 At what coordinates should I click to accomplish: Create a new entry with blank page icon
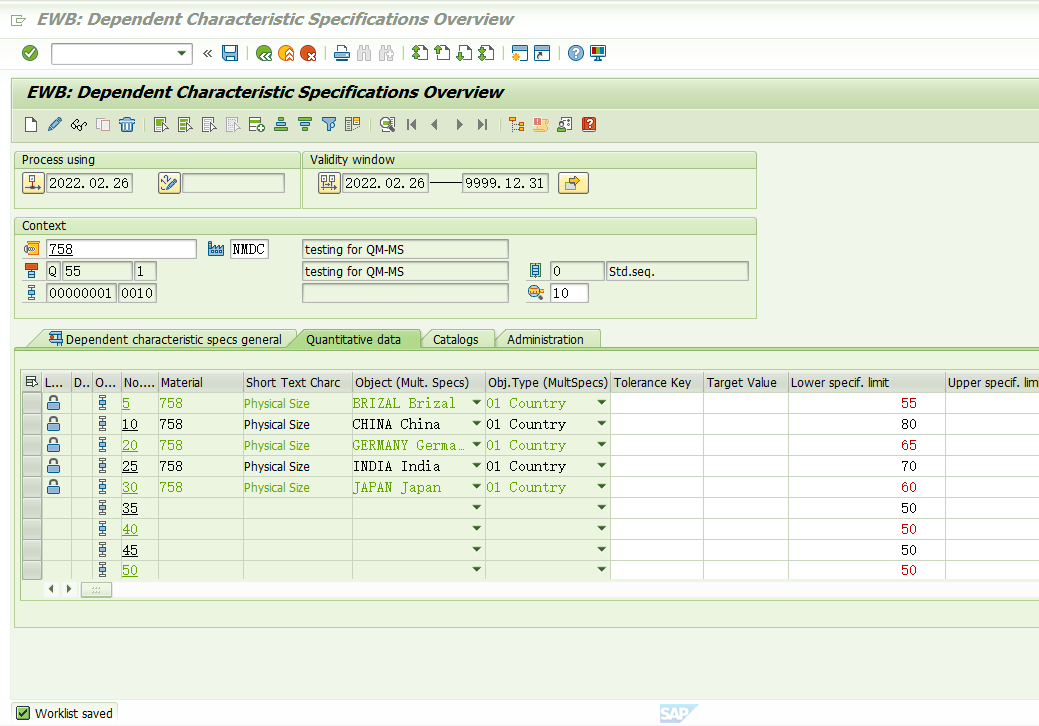(30, 124)
